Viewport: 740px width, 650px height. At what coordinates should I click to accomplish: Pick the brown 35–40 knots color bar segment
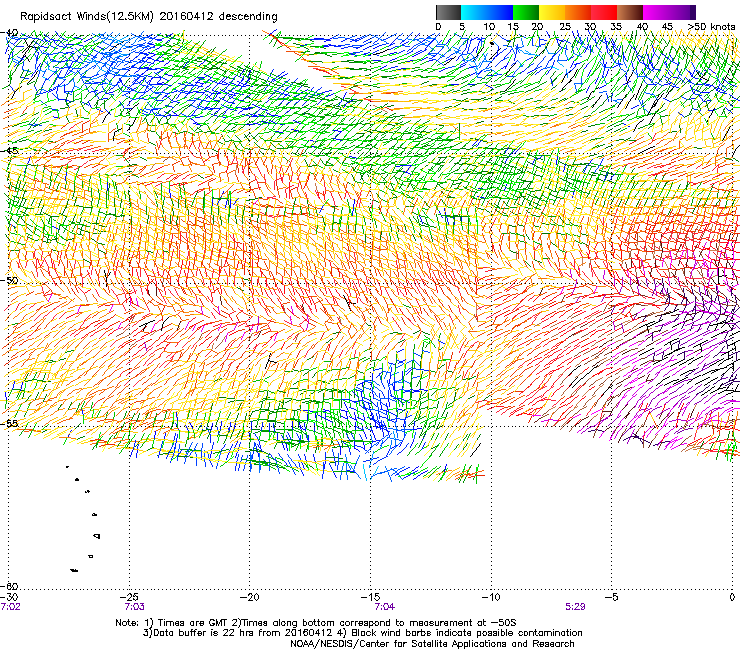coord(630,12)
